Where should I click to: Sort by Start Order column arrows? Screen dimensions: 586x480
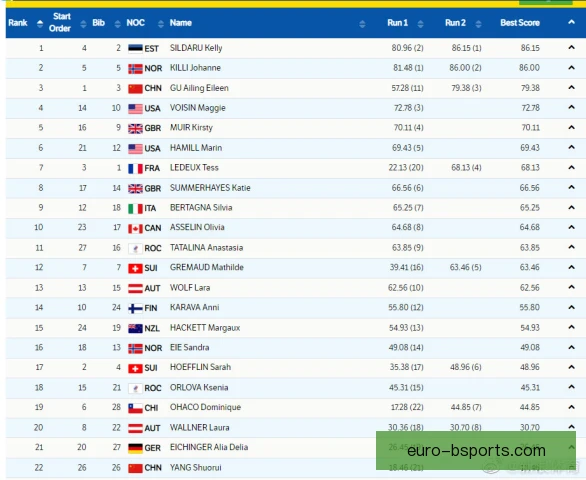83,24
